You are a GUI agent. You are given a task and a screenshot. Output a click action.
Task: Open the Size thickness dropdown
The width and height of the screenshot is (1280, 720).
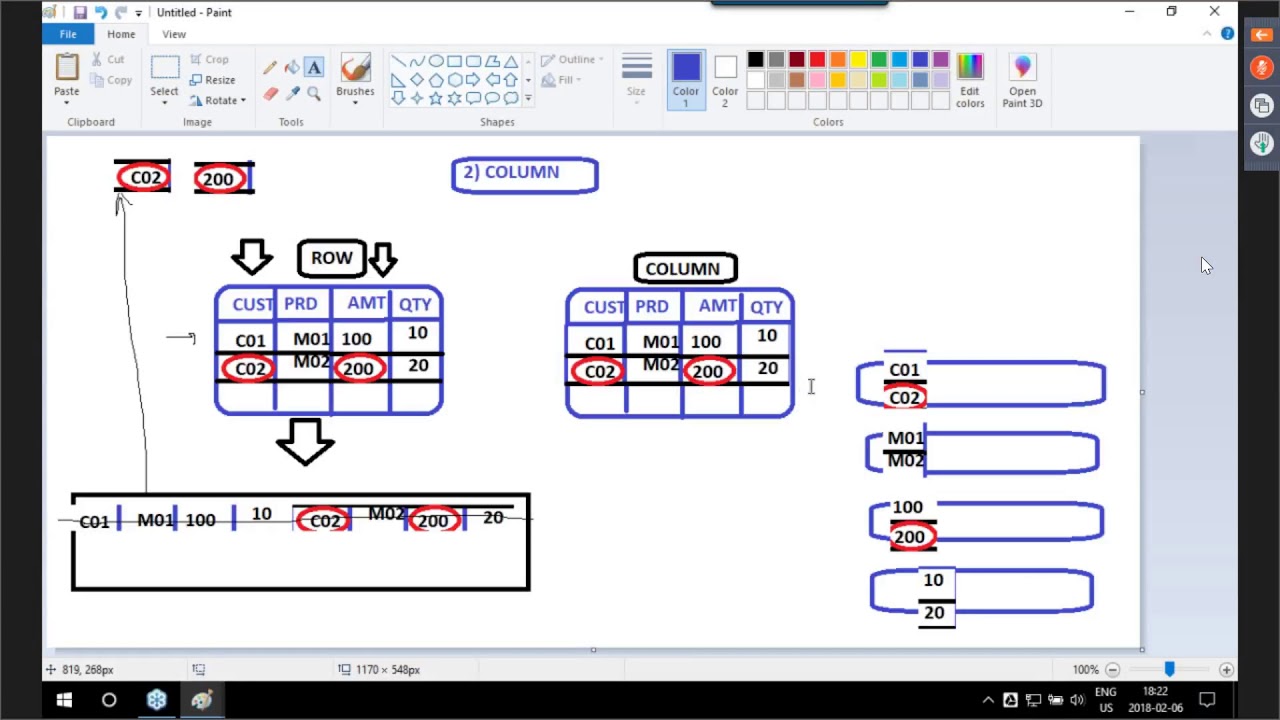click(x=636, y=81)
